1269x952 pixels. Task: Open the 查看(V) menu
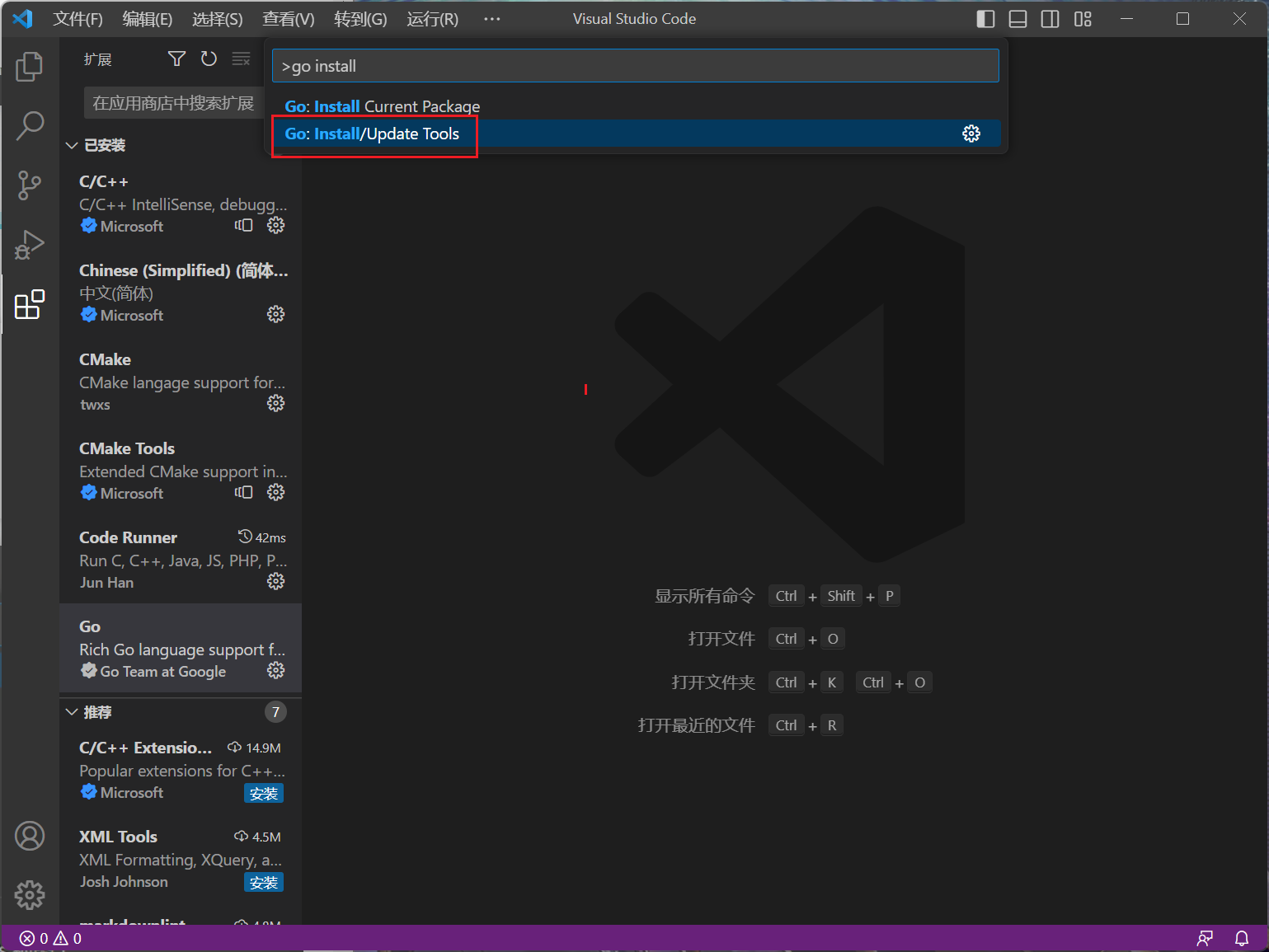(x=289, y=19)
